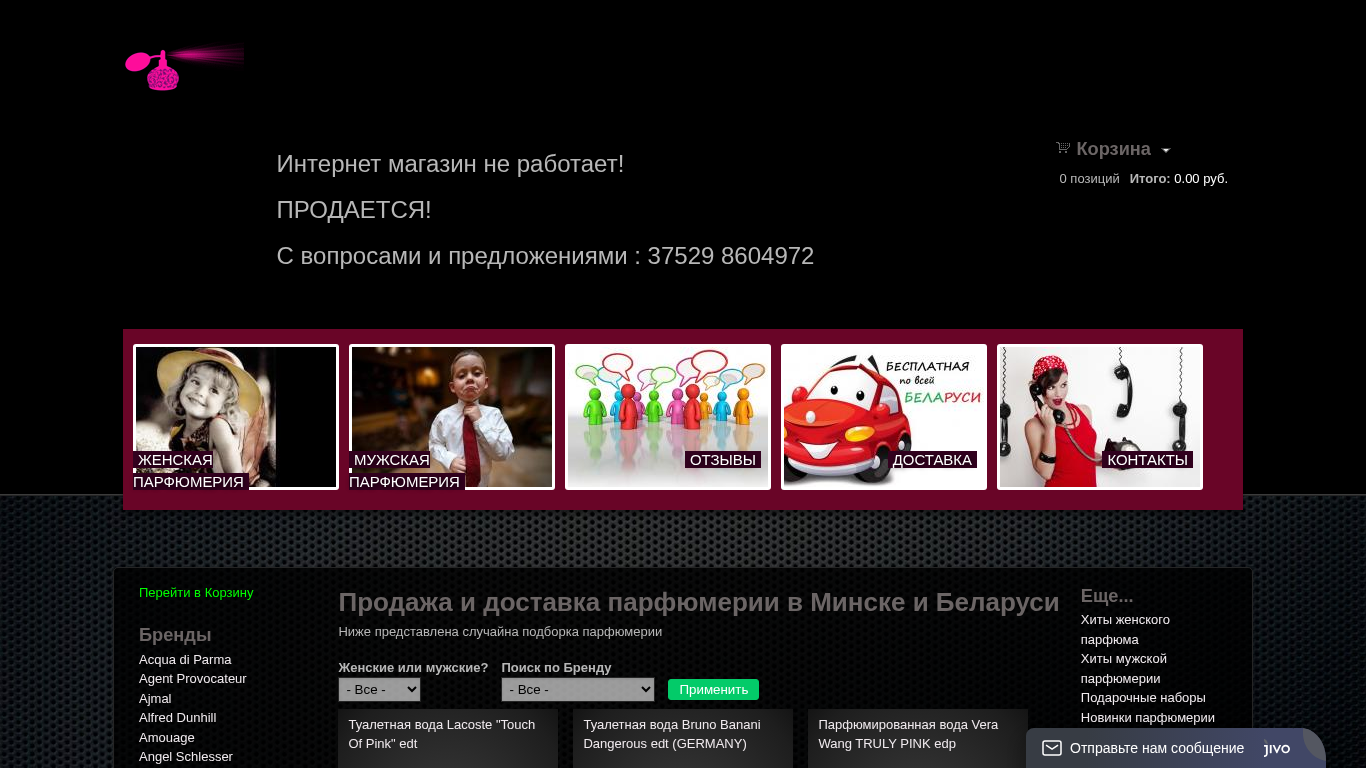1366x768 pixels.
Task: Open the Bruno Banani Dangerous product
Action: pos(672,734)
